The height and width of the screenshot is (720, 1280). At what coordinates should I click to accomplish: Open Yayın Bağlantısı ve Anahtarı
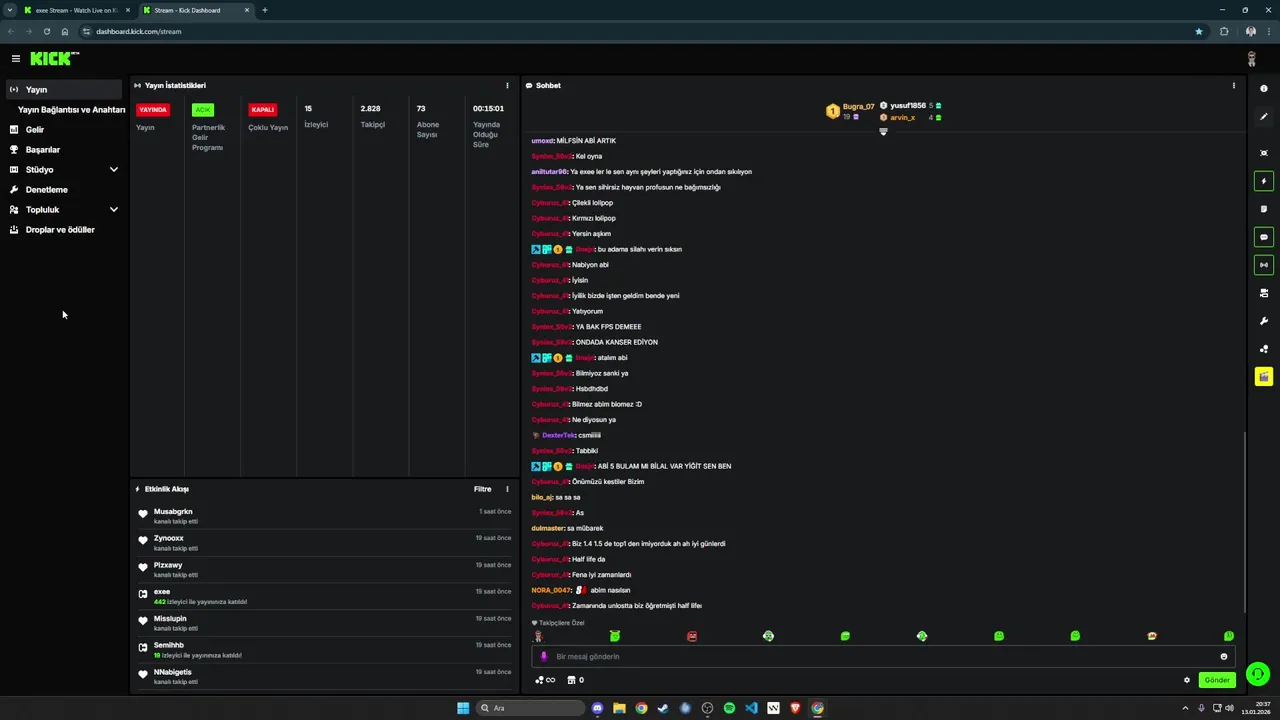click(x=71, y=110)
